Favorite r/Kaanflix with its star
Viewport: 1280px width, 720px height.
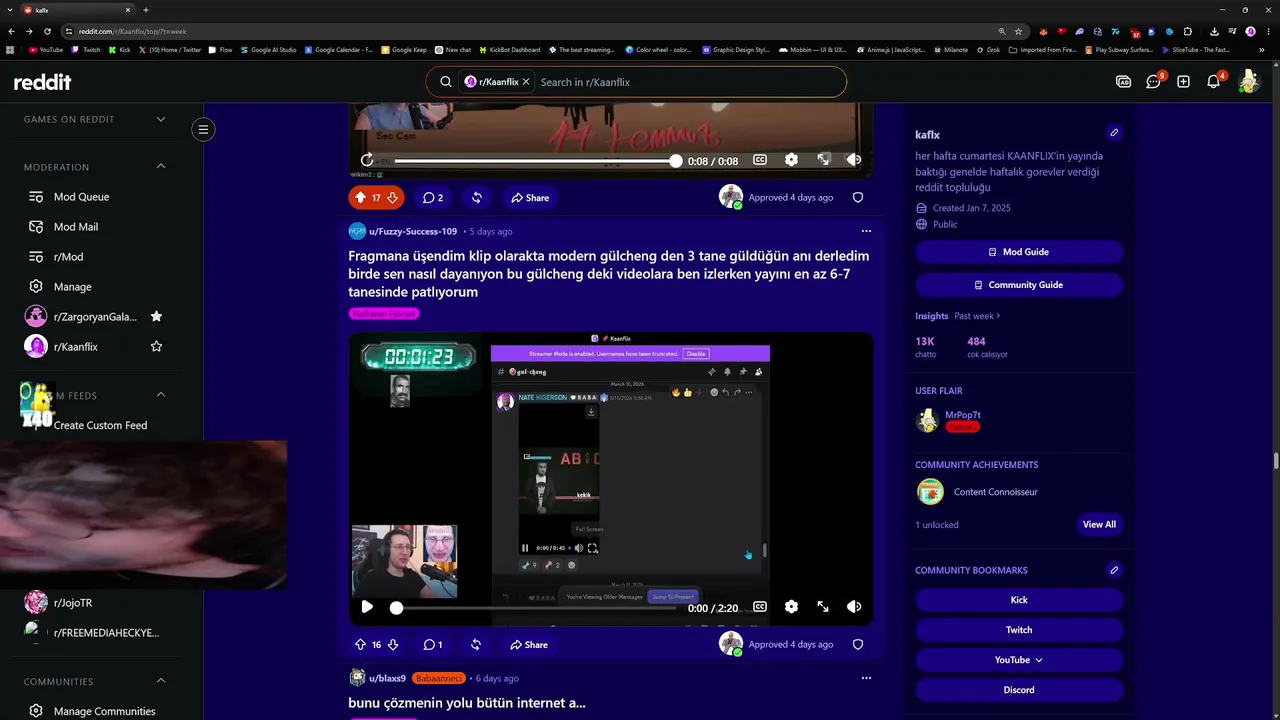pyautogui.click(x=156, y=347)
